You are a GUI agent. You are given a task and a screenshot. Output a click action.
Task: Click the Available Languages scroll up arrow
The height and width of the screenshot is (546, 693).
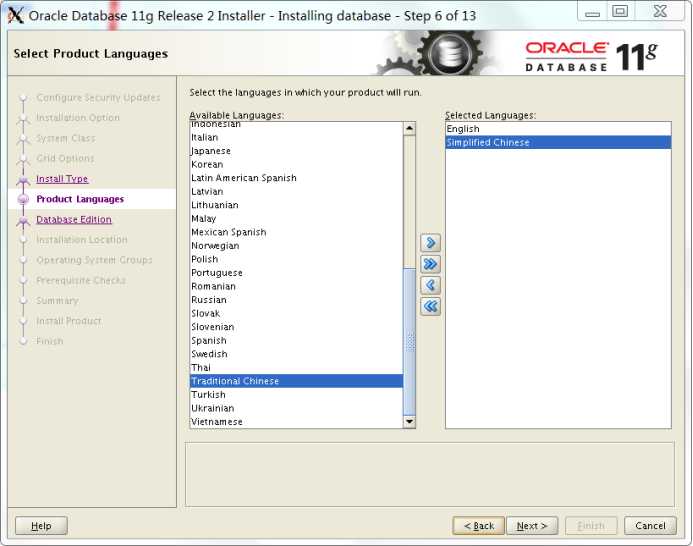pos(409,129)
